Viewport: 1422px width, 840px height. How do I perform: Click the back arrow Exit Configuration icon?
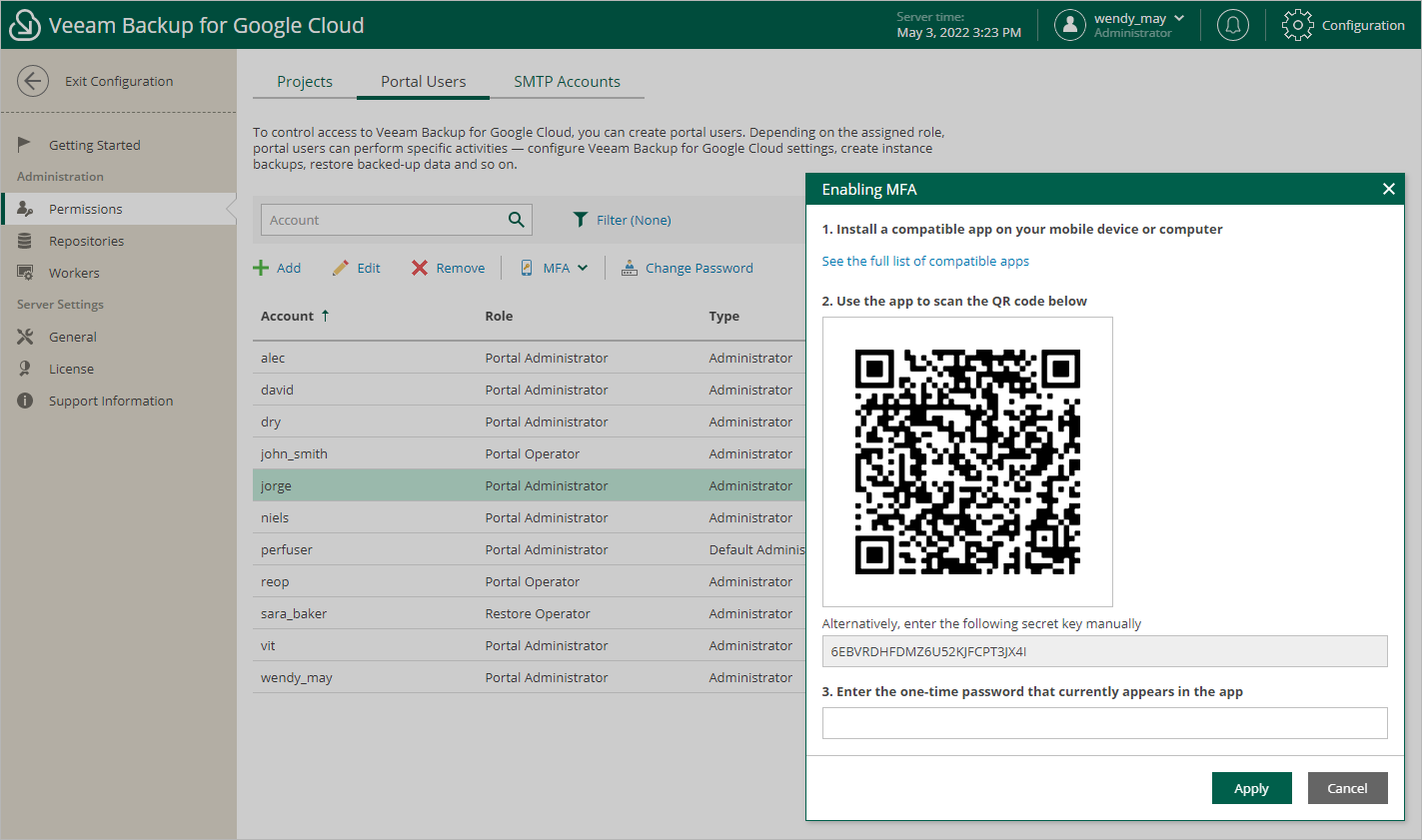pyautogui.click(x=33, y=81)
